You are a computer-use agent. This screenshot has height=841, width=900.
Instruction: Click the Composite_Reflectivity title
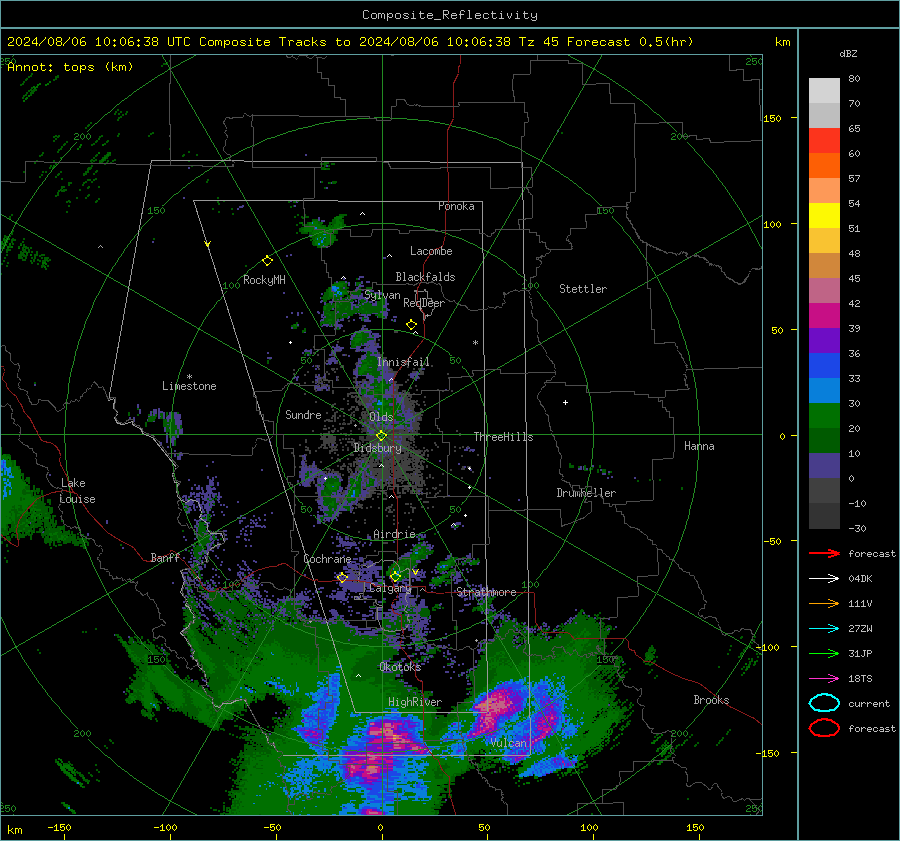pos(450,15)
